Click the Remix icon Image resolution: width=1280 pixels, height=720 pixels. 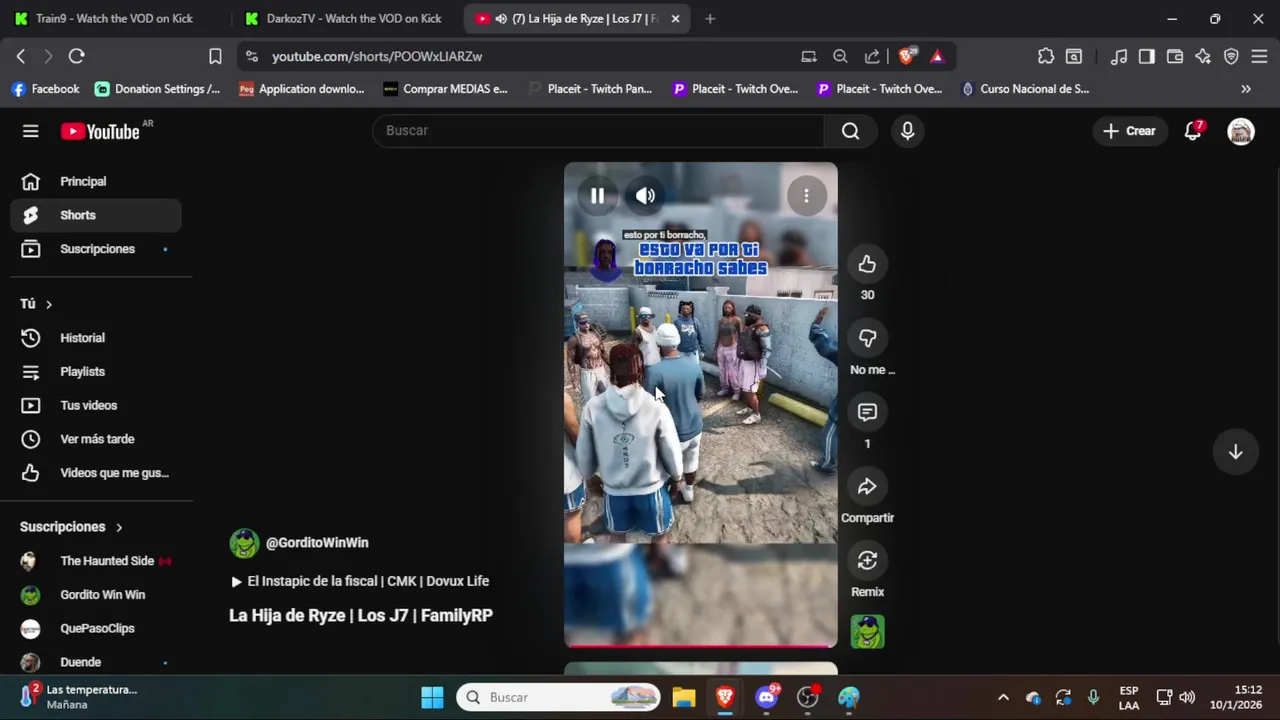pyautogui.click(x=867, y=560)
